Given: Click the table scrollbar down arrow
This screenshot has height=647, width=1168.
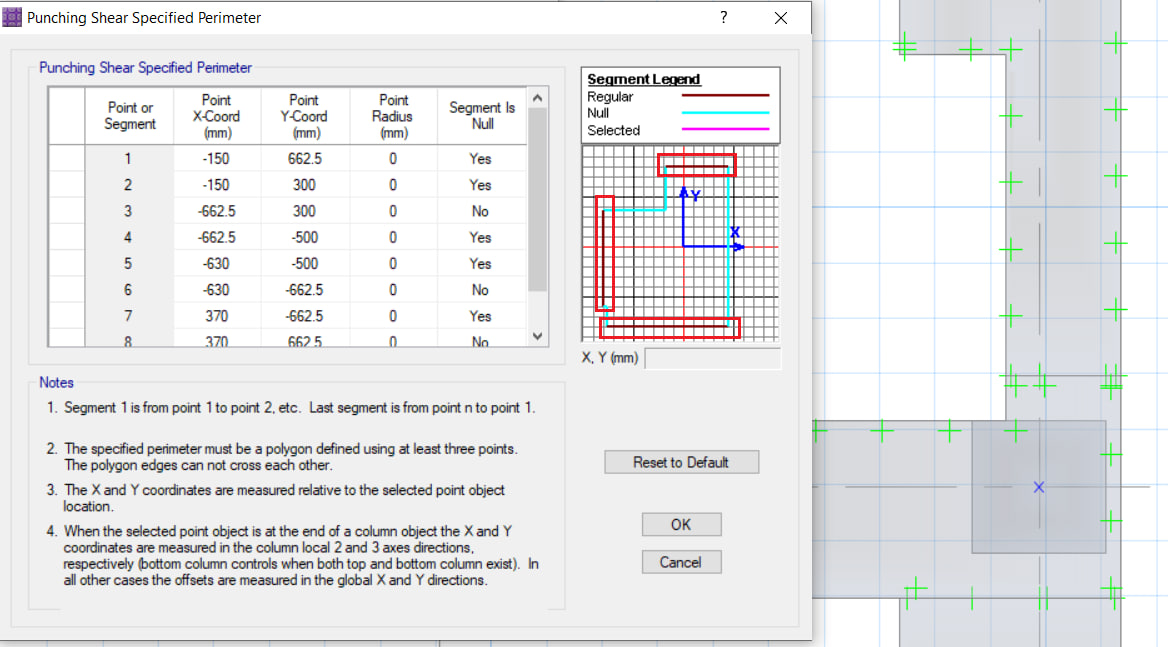Looking at the screenshot, I should click(x=538, y=337).
